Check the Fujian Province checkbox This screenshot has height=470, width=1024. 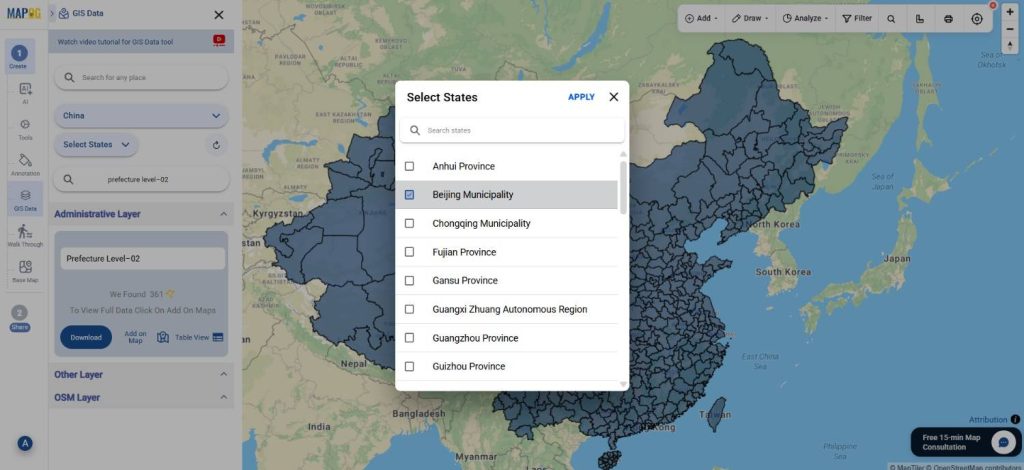tap(409, 252)
